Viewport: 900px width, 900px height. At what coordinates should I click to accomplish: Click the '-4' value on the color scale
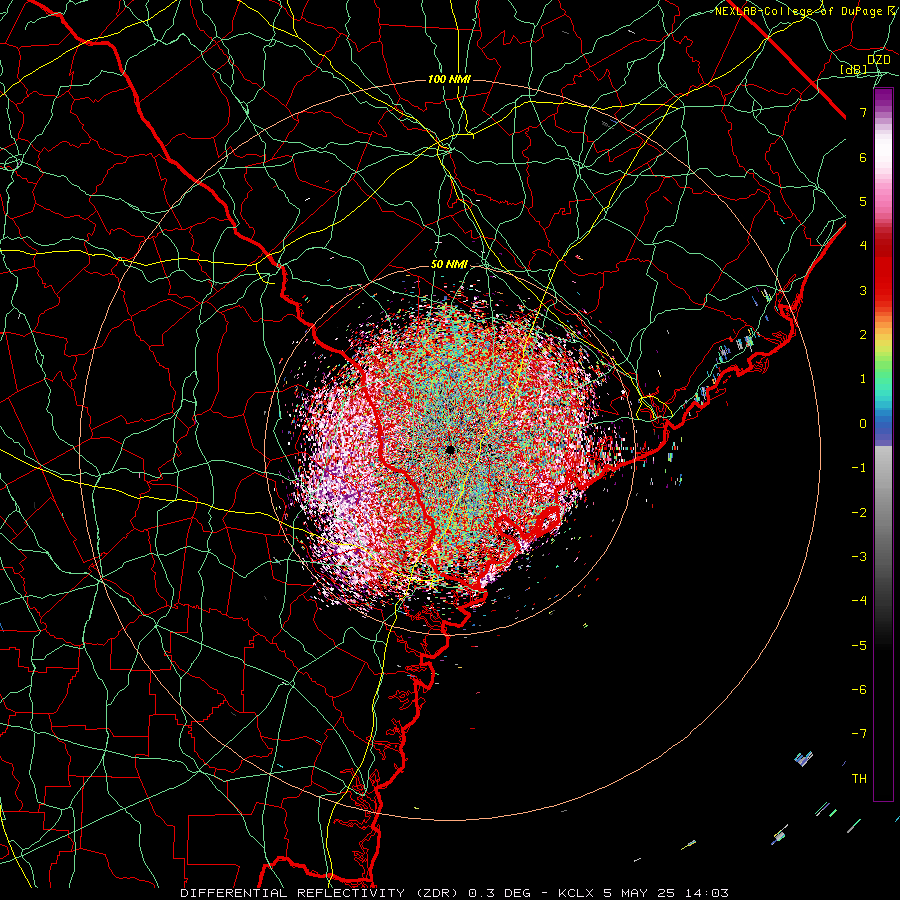click(859, 601)
